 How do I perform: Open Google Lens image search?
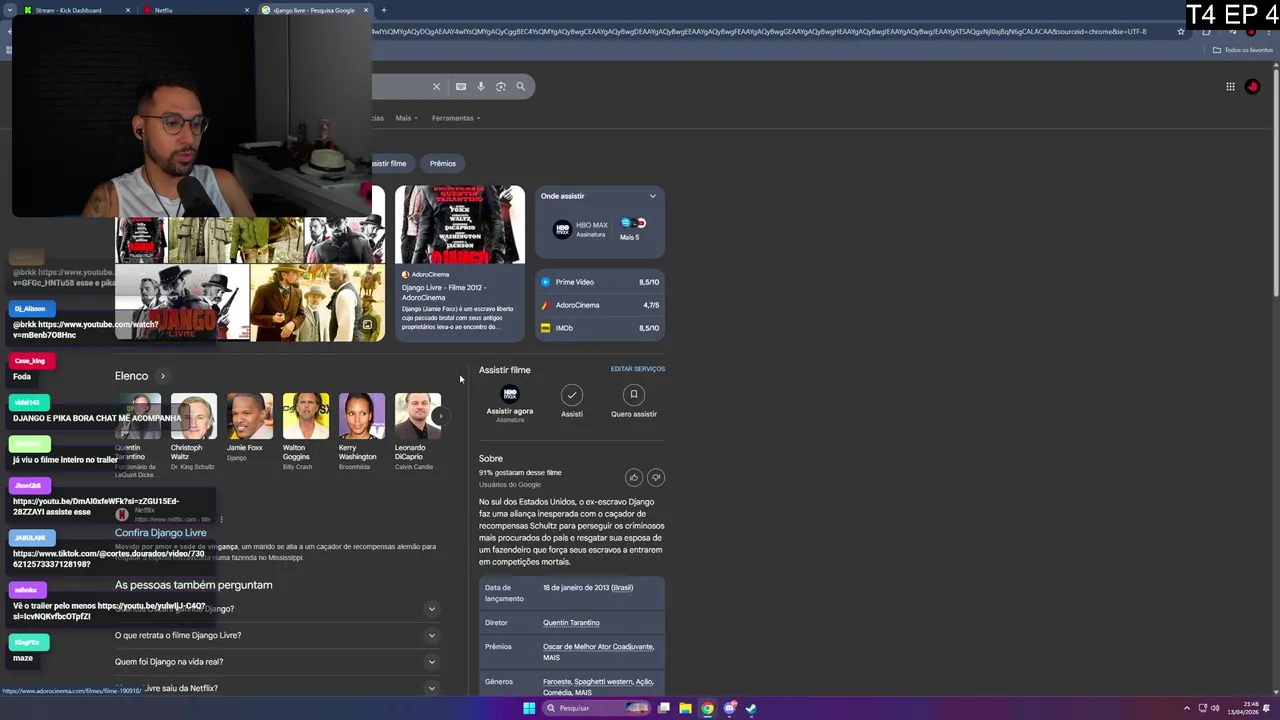[x=501, y=86]
